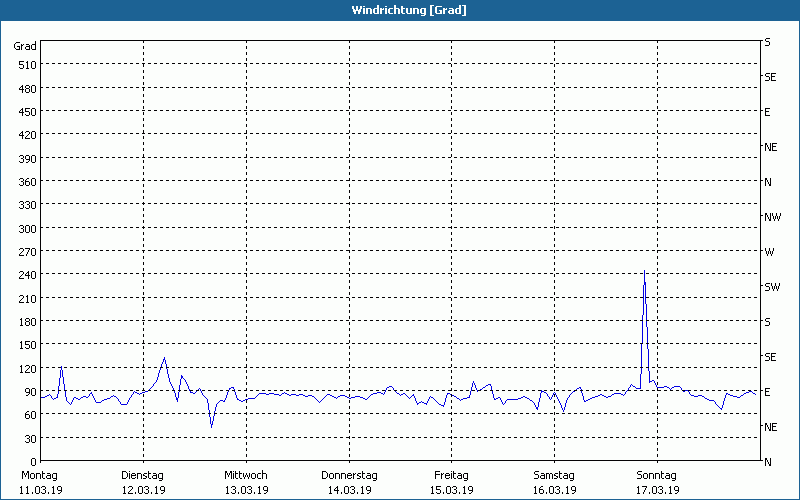Select the Dienstag day label
Image resolution: width=800 pixels, height=500 pixels.
142,475
